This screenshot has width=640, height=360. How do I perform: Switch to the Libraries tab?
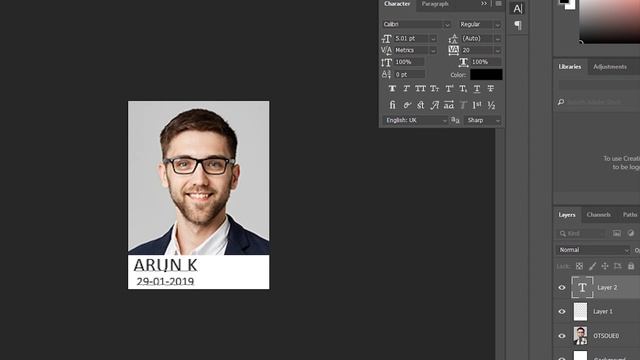[569, 67]
